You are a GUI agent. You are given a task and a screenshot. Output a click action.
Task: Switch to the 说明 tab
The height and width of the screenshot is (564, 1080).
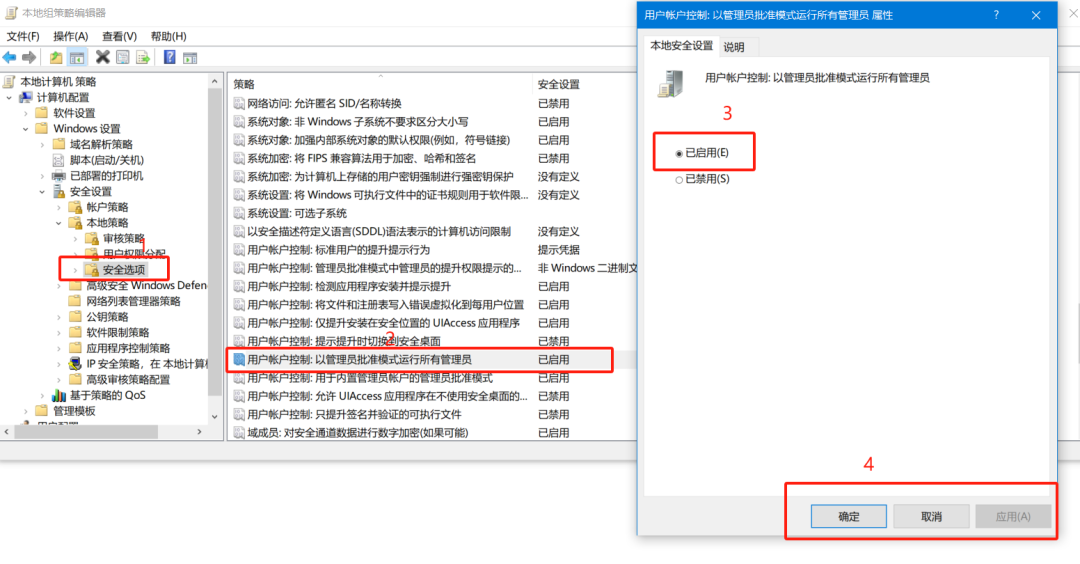click(734, 46)
